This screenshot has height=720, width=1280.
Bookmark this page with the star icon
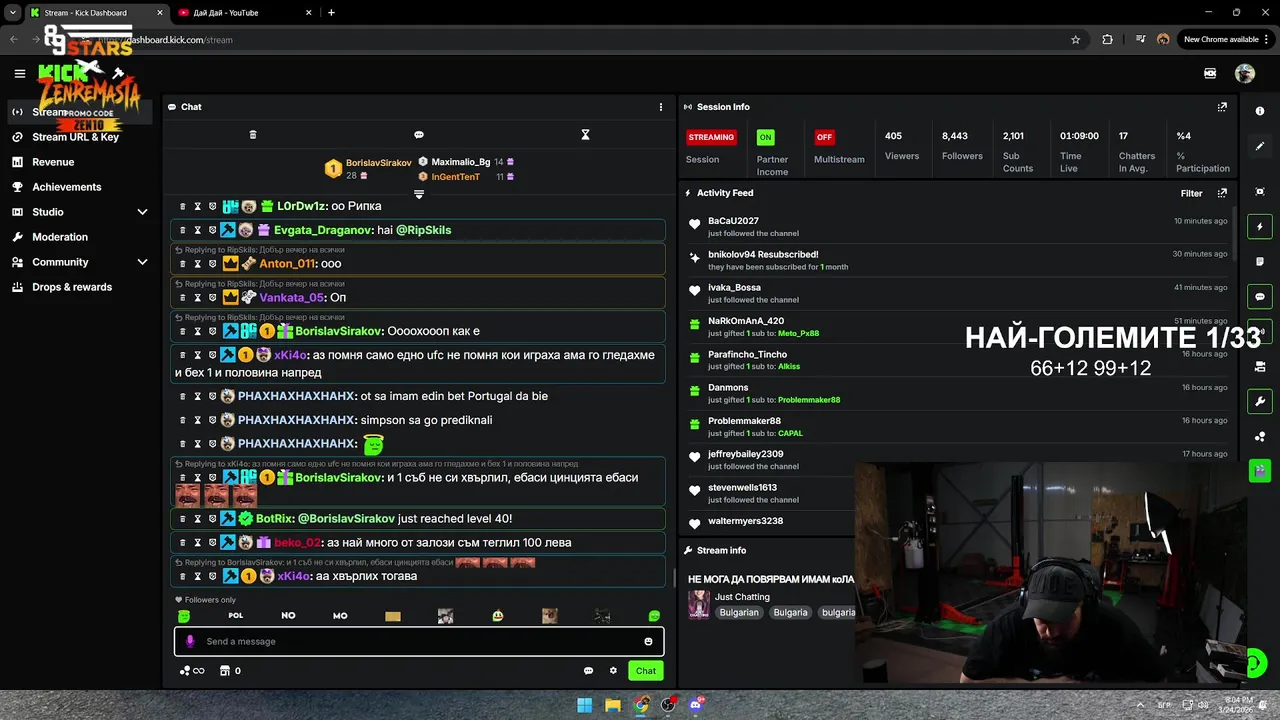point(1076,40)
